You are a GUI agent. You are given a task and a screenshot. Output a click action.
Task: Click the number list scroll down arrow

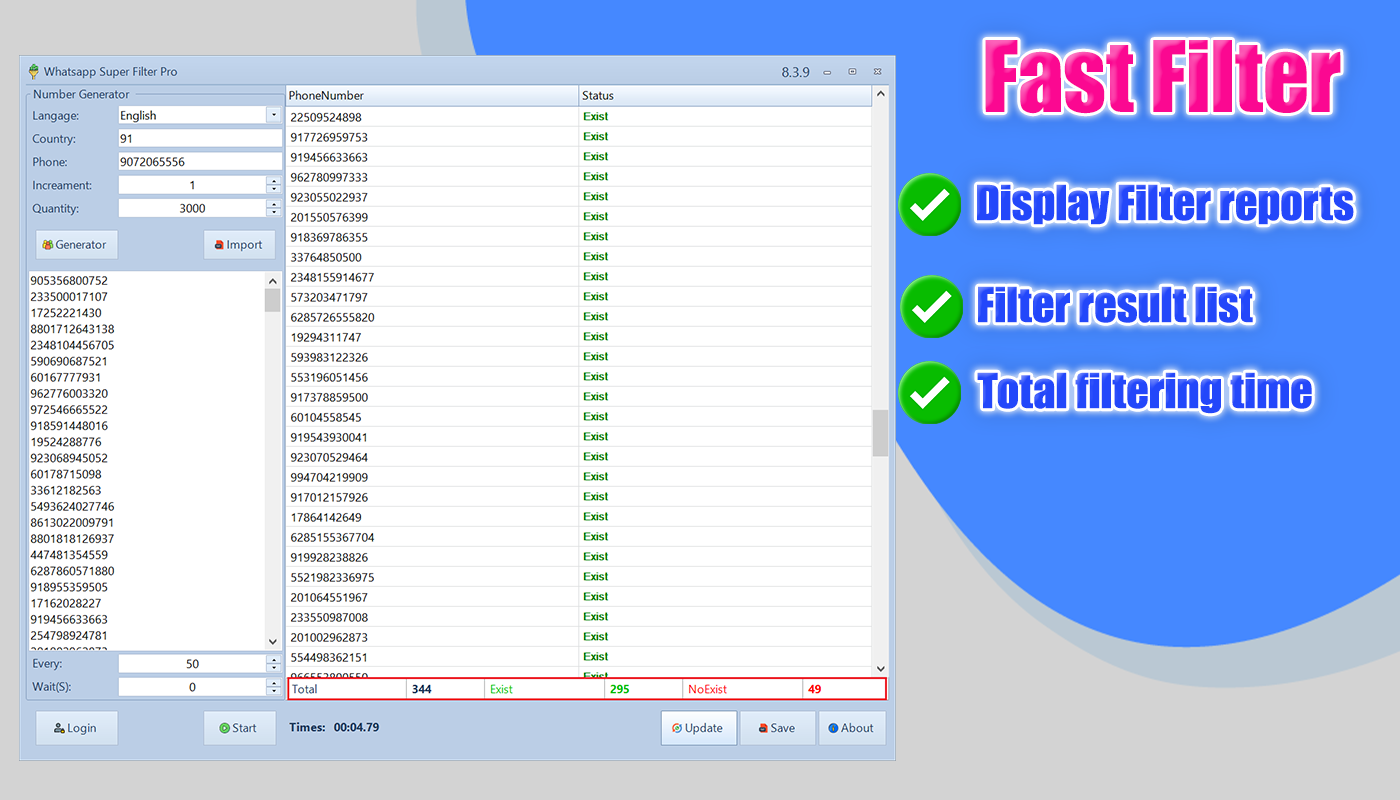(x=273, y=641)
